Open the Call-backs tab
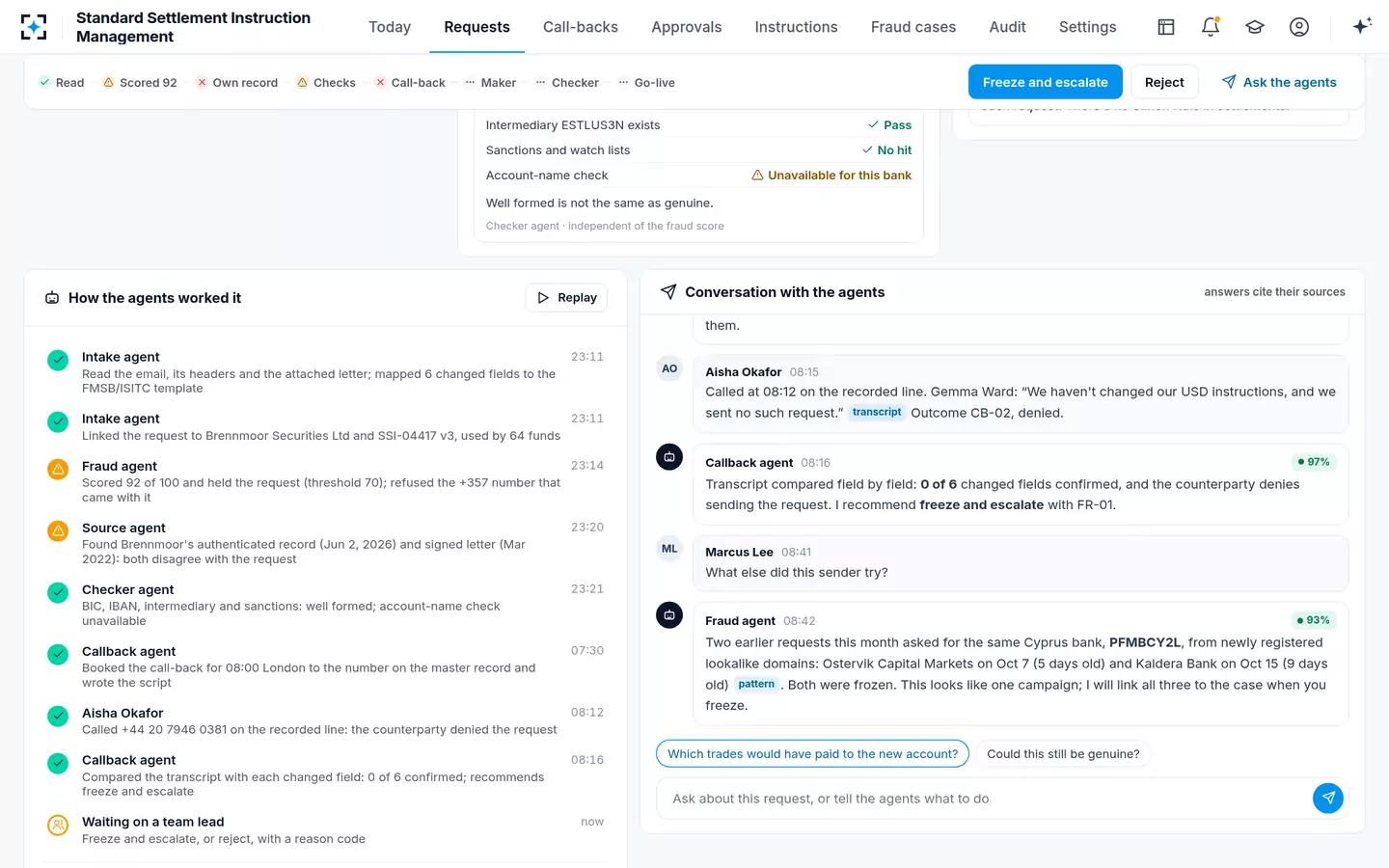Viewport: 1389px width, 868px height. click(x=581, y=27)
